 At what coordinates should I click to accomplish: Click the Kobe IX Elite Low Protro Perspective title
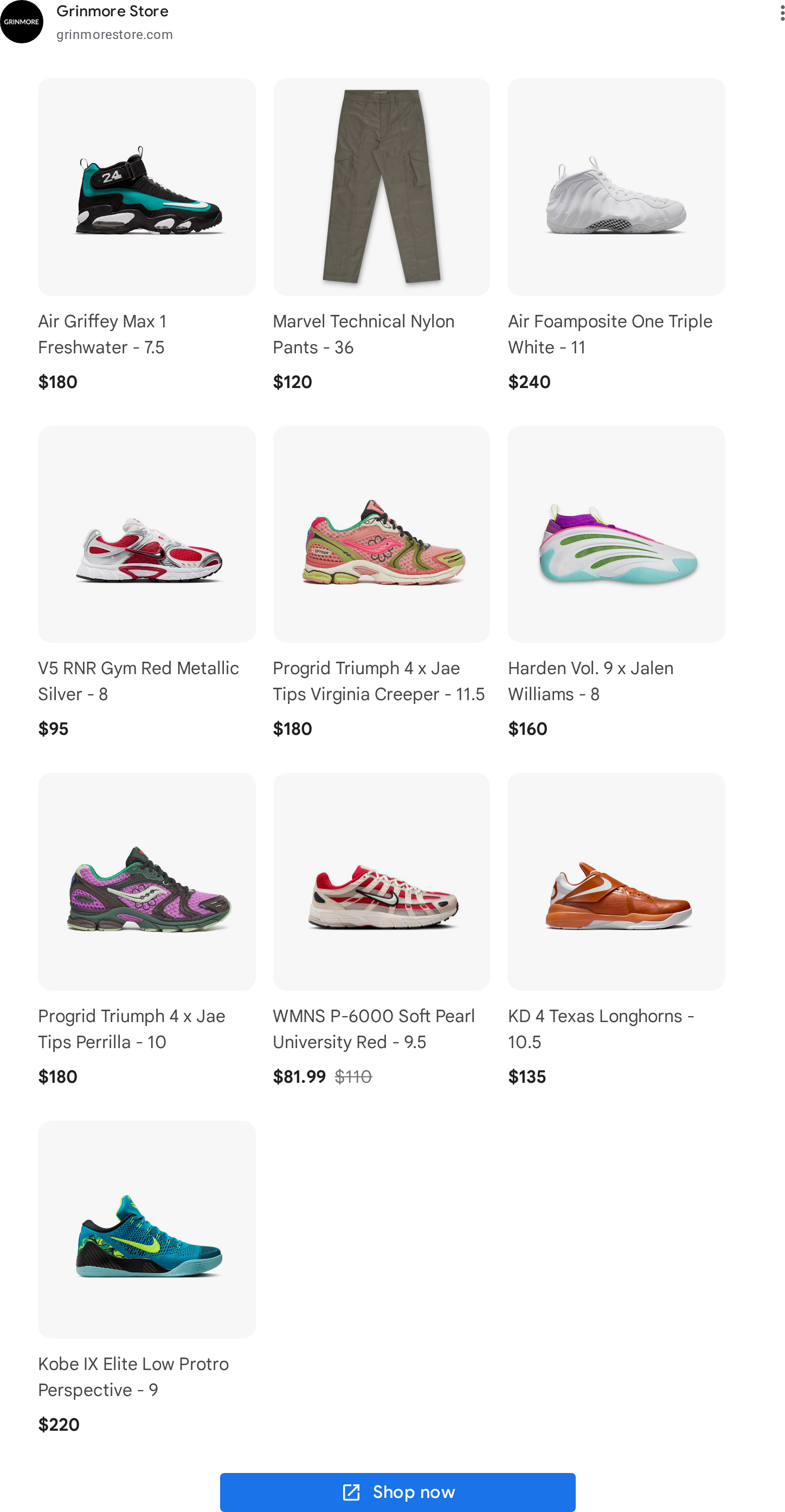133,1377
